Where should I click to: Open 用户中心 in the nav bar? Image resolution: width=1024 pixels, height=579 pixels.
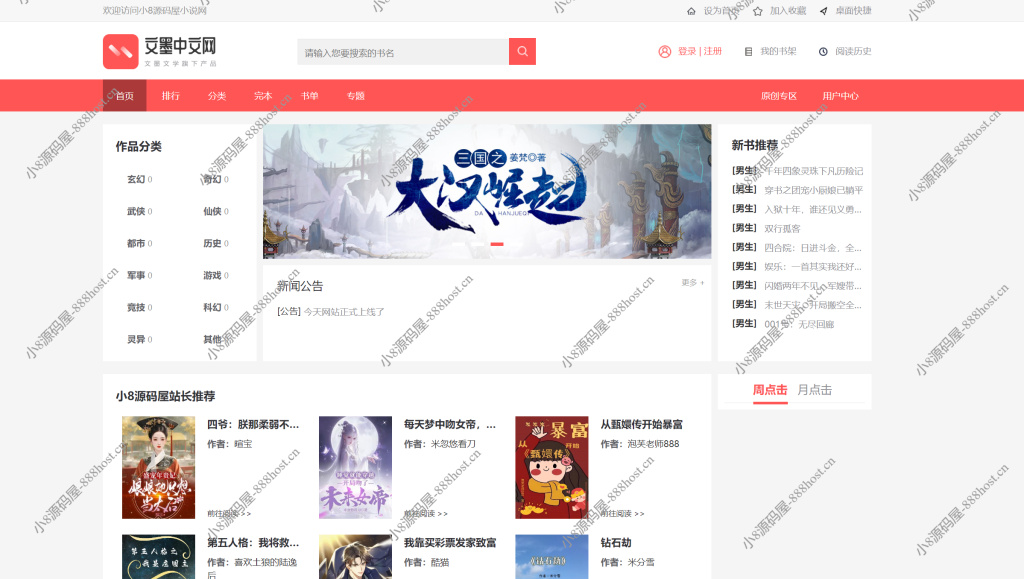coord(840,96)
